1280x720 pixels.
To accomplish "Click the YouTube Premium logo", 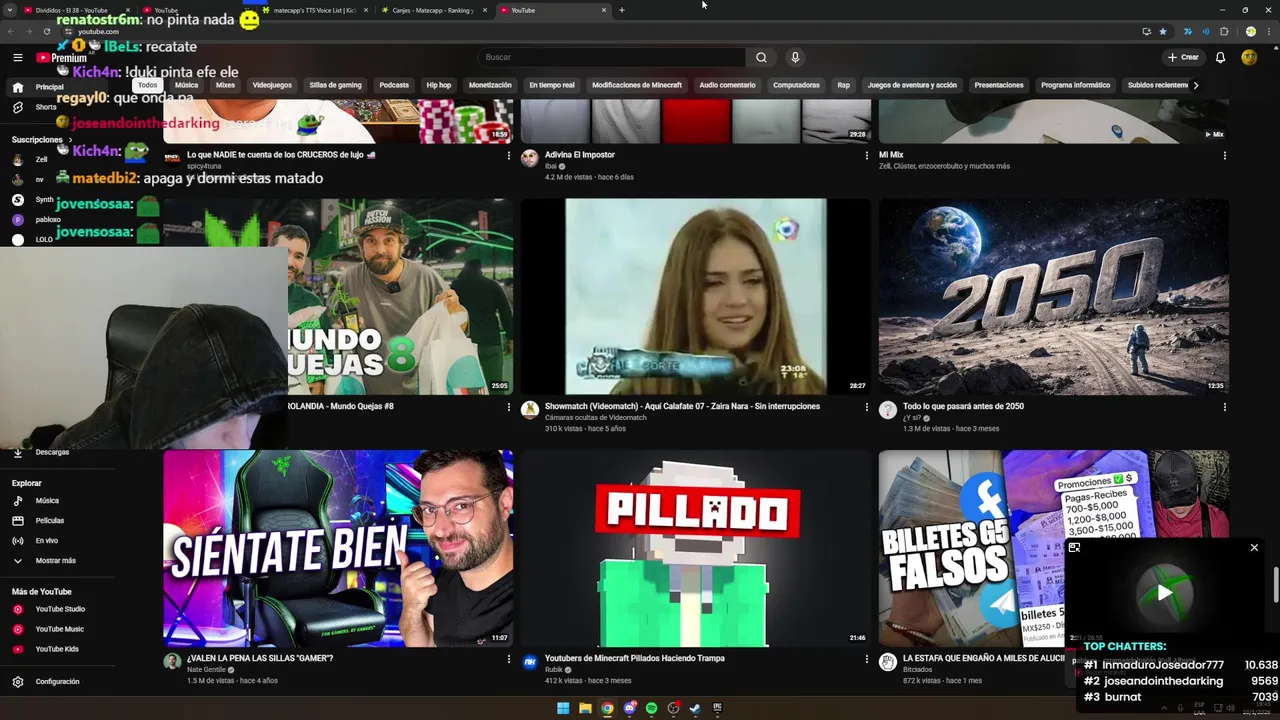I will 61,58.
